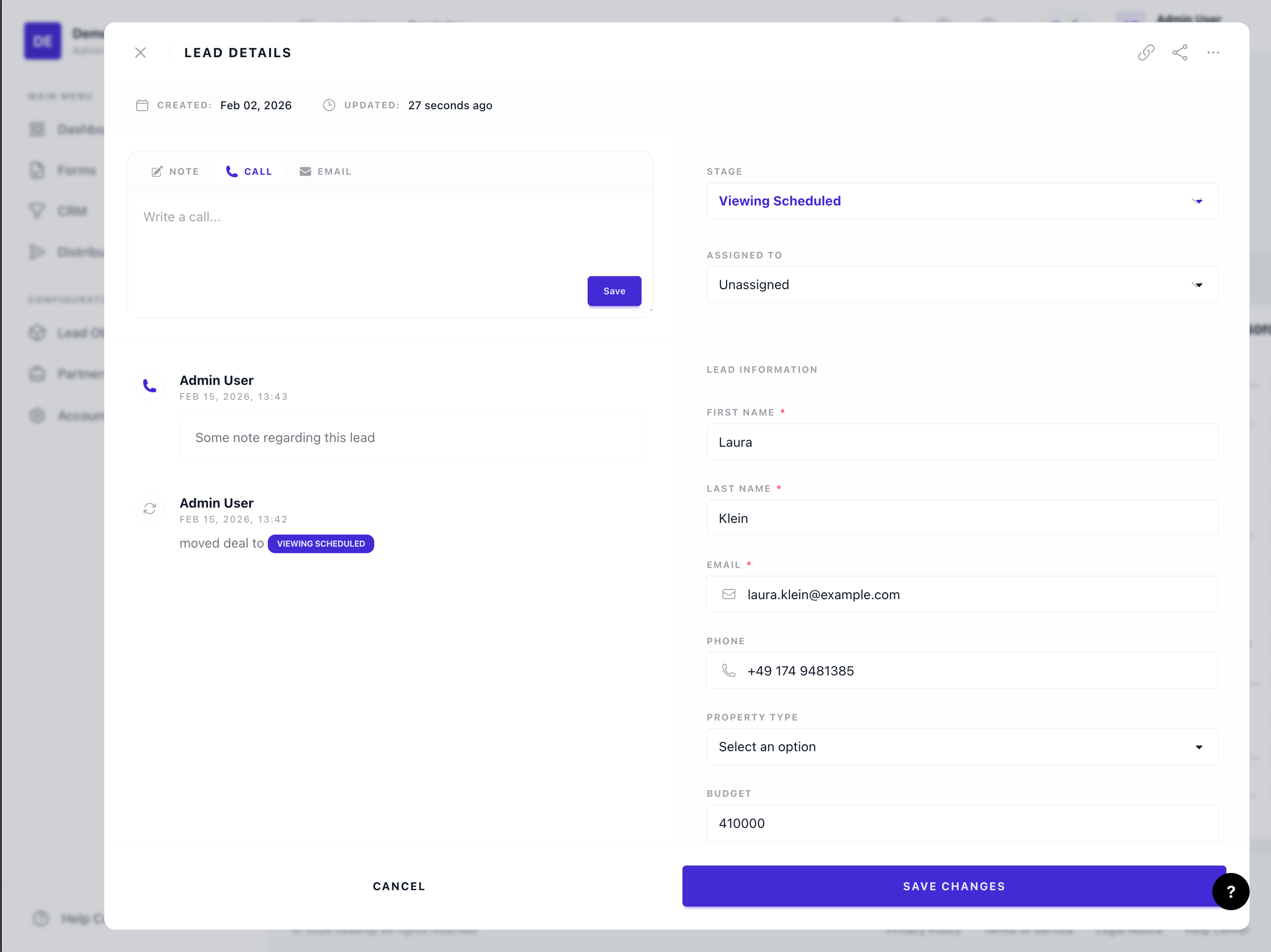Click the calendar icon next to CREATED date
This screenshot has width=1271, height=952.
pyautogui.click(x=142, y=105)
